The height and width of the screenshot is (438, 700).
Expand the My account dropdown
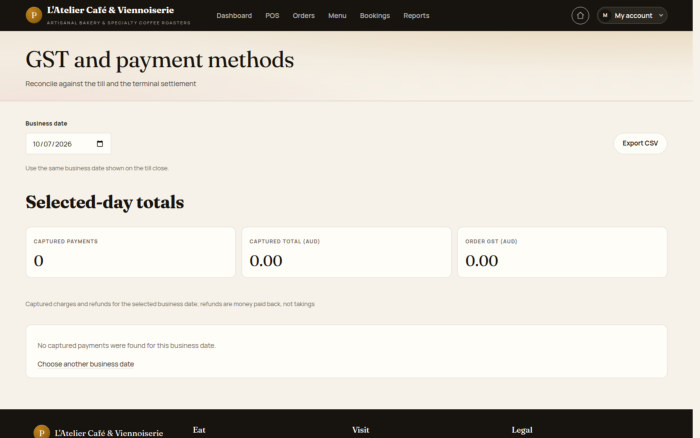click(632, 16)
